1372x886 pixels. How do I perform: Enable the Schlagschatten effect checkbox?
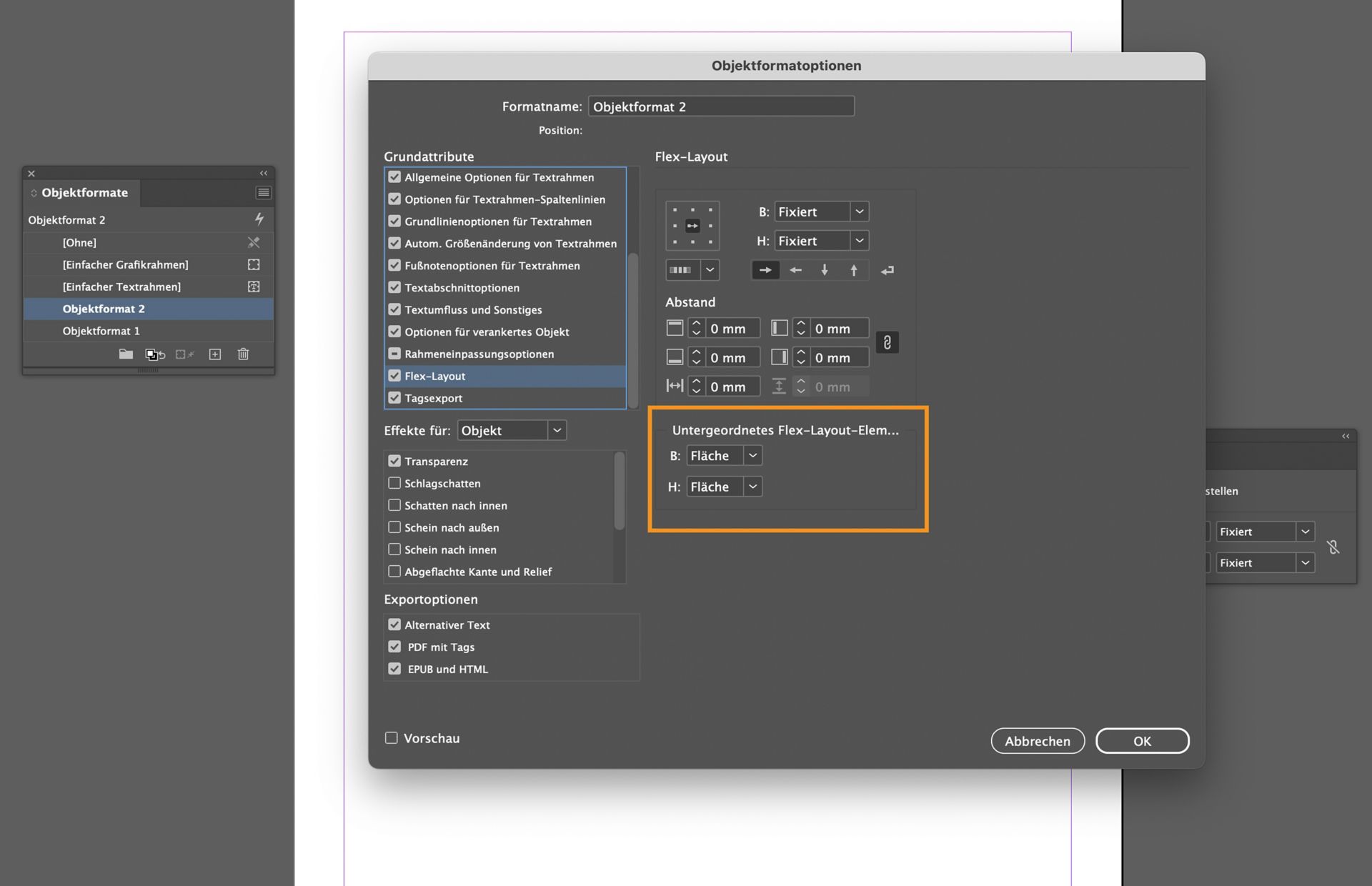[394, 484]
